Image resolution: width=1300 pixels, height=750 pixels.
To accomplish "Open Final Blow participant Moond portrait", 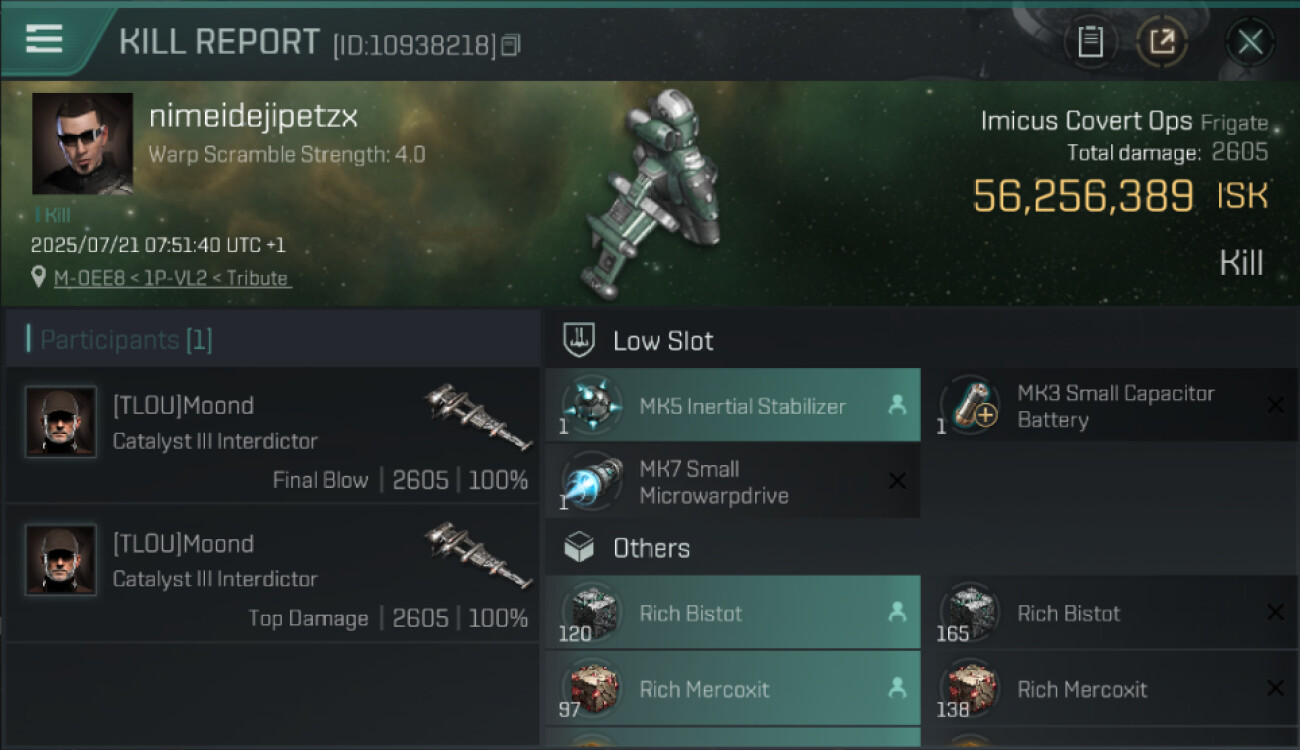I will [x=61, y=422].
